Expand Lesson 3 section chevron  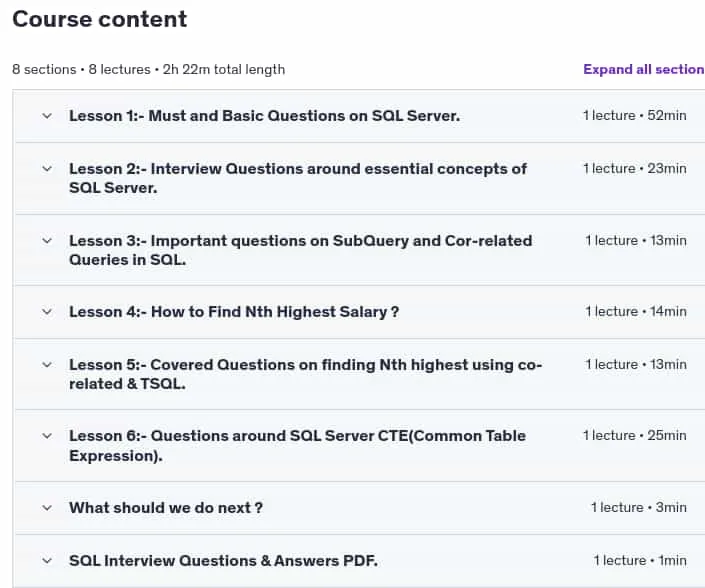[47, 241]
